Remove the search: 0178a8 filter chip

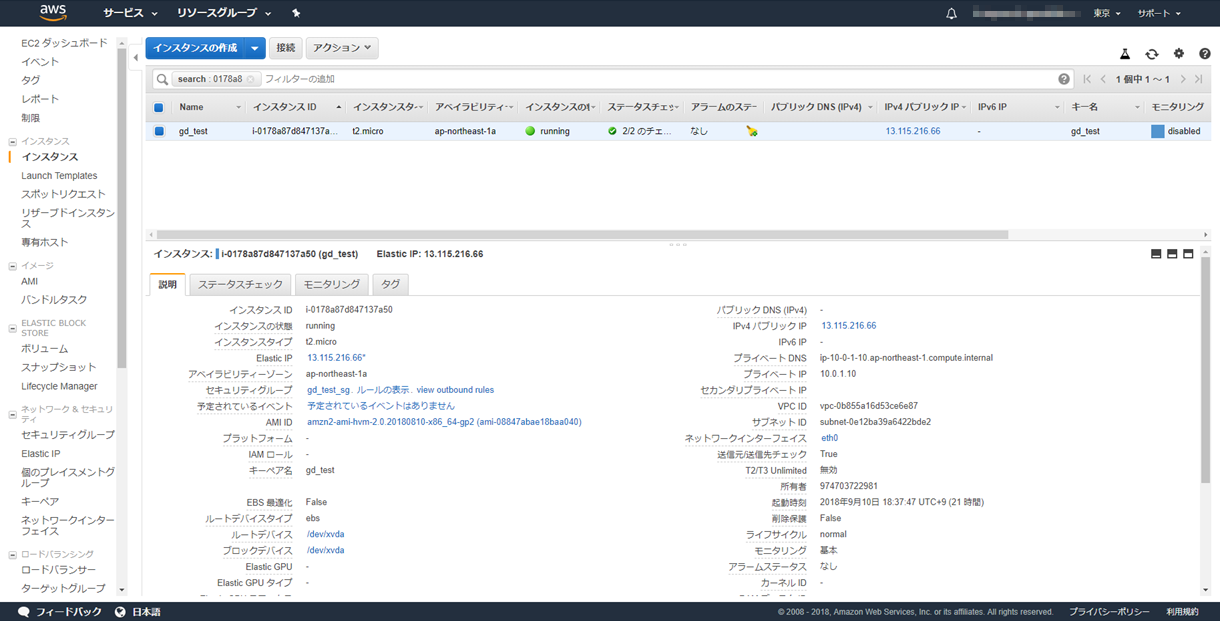click(251, 79)
